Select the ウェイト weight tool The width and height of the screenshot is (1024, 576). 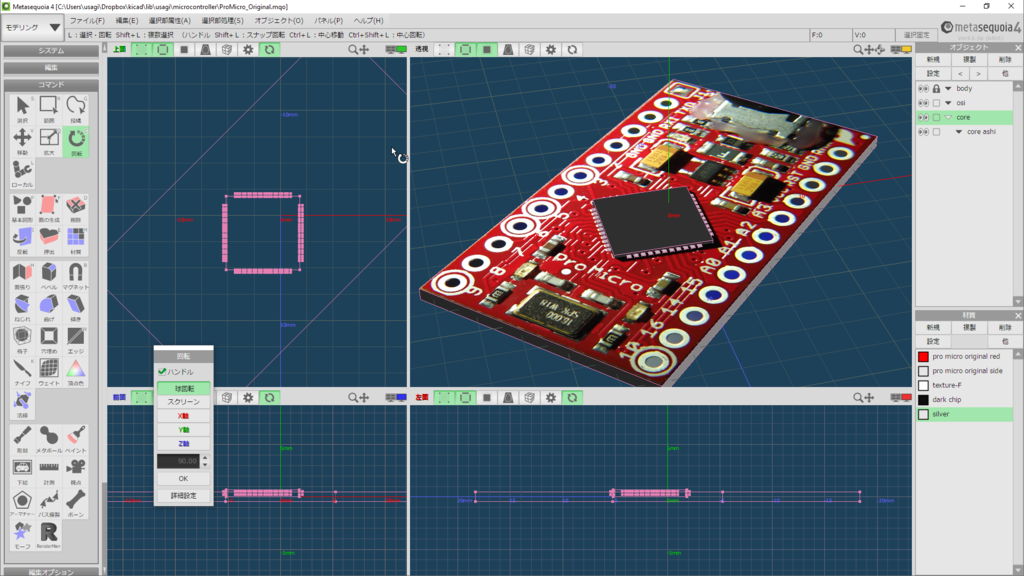49,372
